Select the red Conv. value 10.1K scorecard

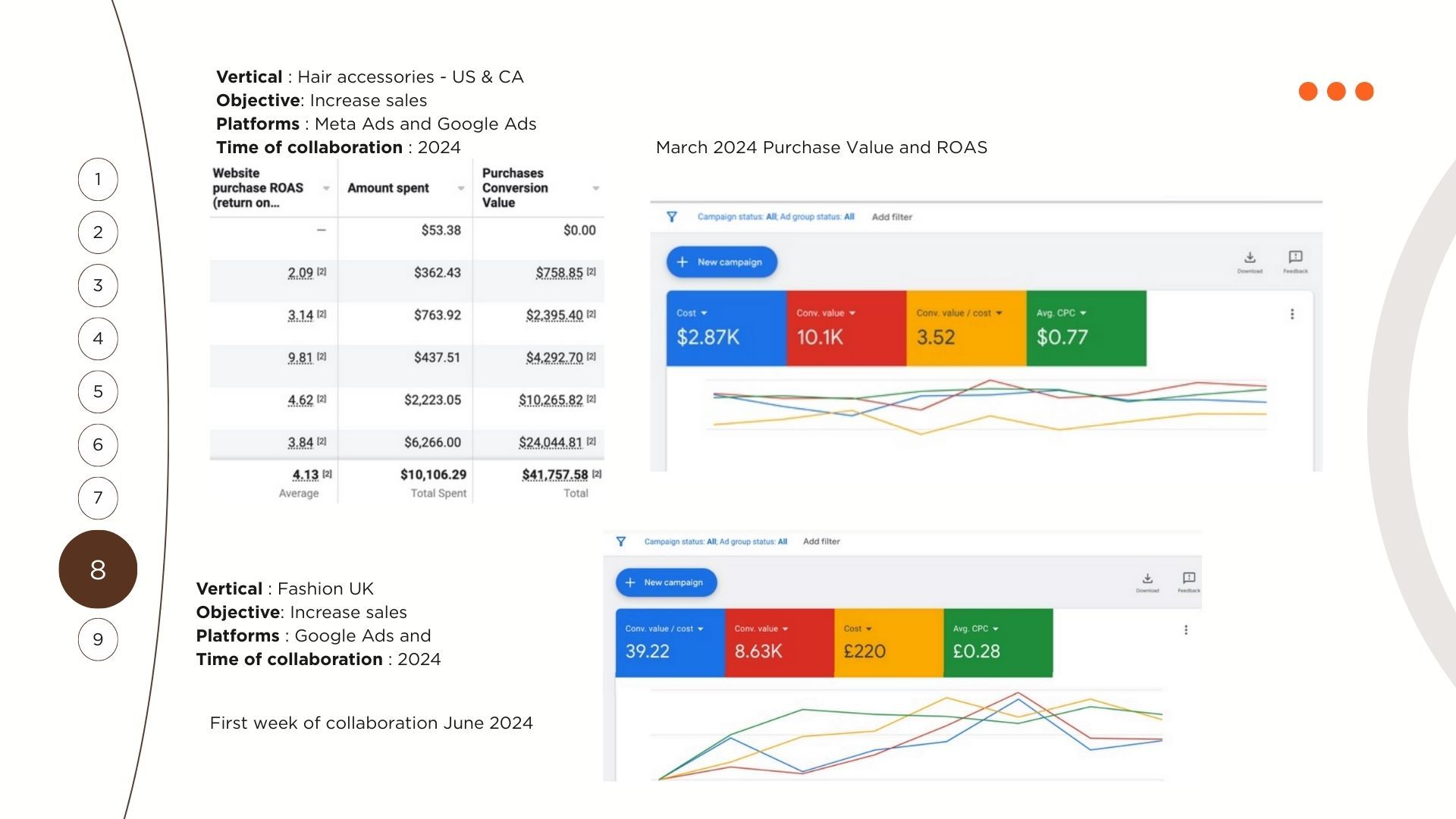click(x=846, y=328)
